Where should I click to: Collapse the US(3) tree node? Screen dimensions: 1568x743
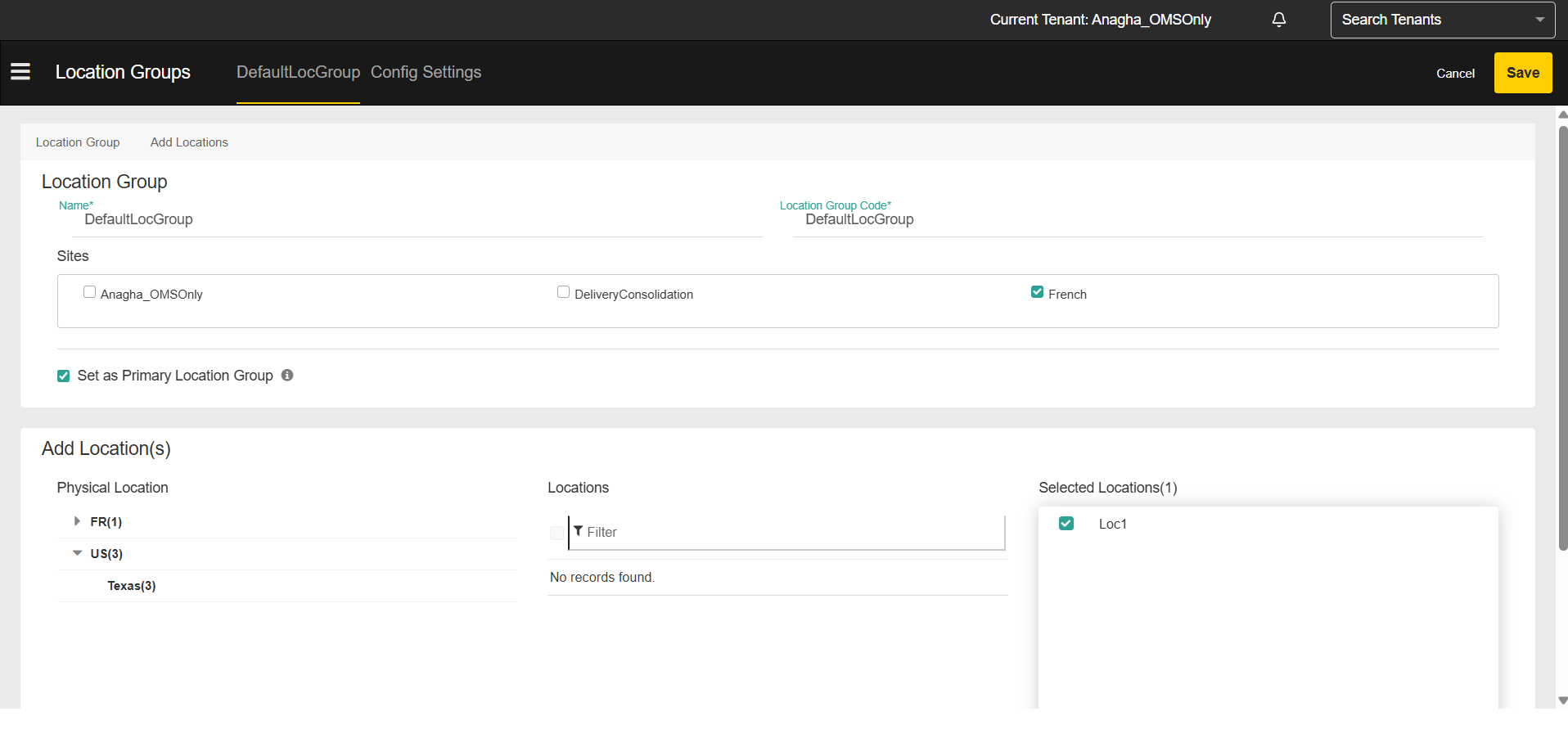tap(77, 553)
